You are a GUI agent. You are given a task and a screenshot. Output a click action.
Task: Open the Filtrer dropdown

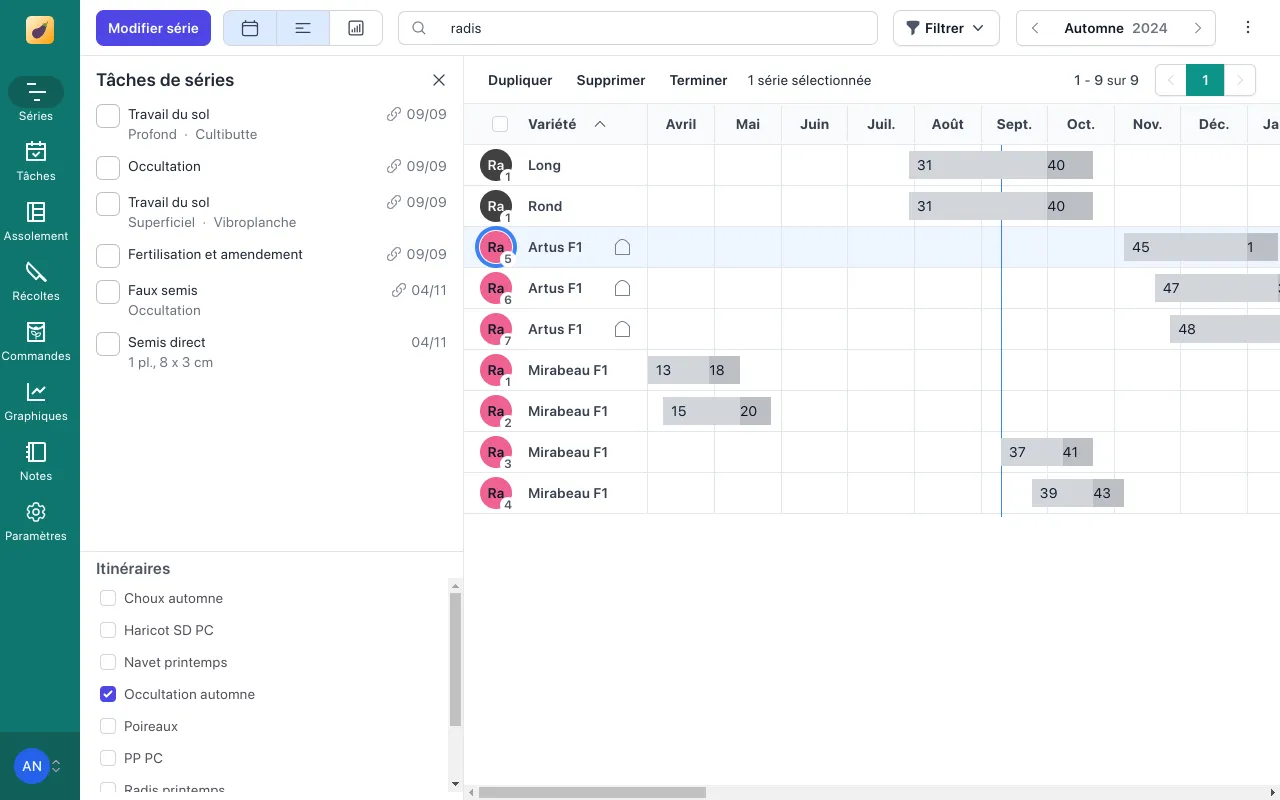pos(945,28)
